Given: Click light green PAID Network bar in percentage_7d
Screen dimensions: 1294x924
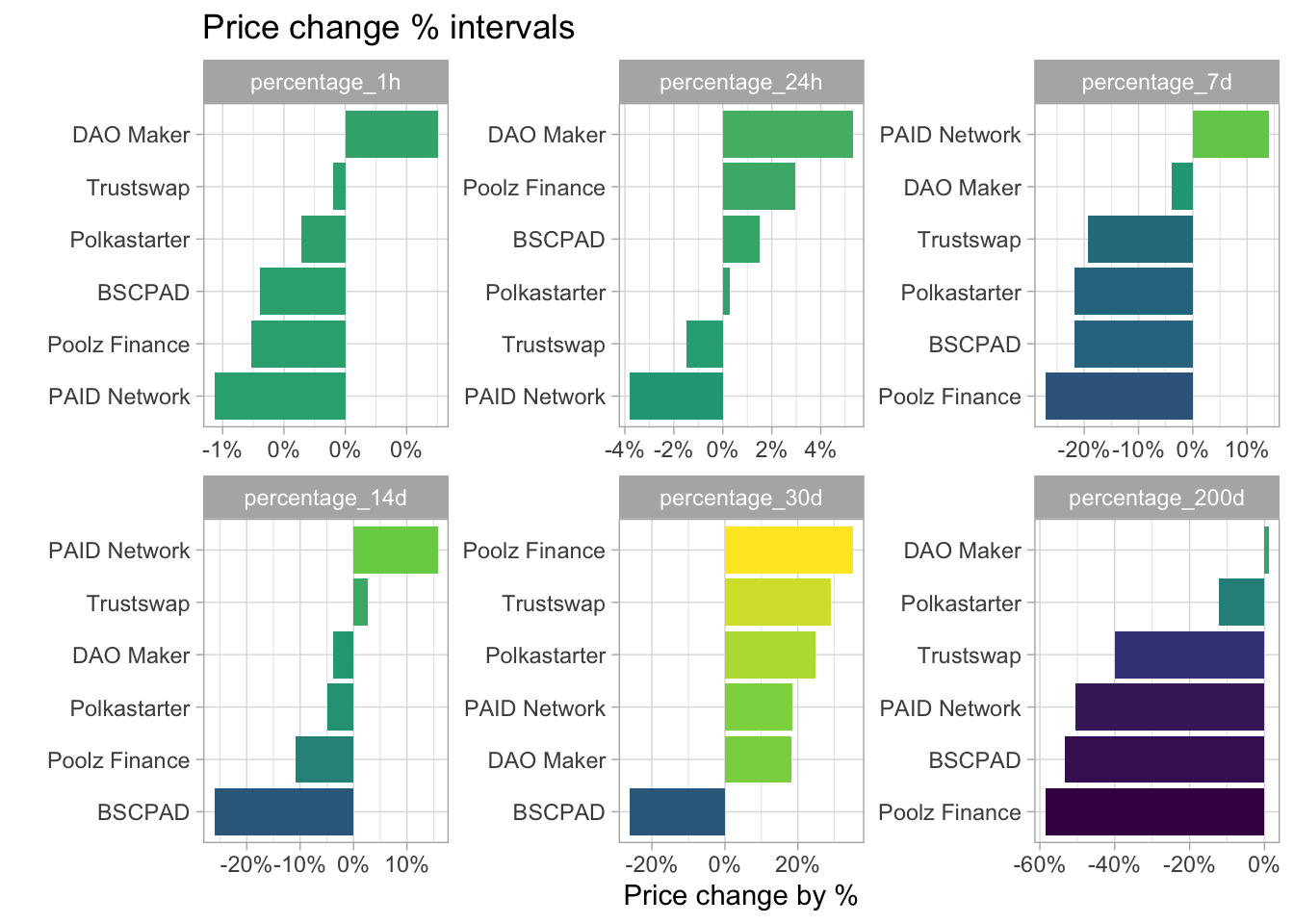Looking at the screenshot, I should (1230, 135).
